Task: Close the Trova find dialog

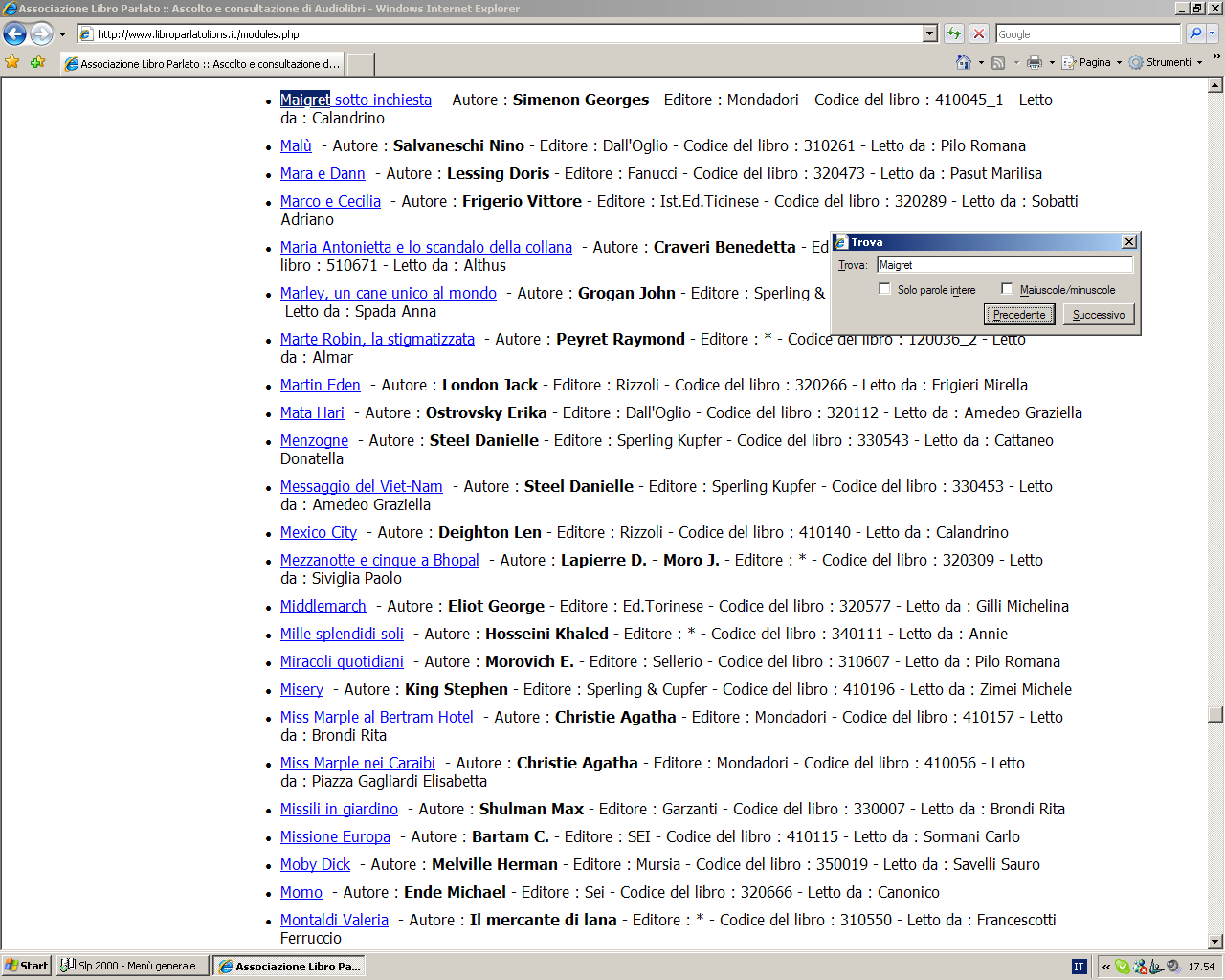Action: 1129,242
